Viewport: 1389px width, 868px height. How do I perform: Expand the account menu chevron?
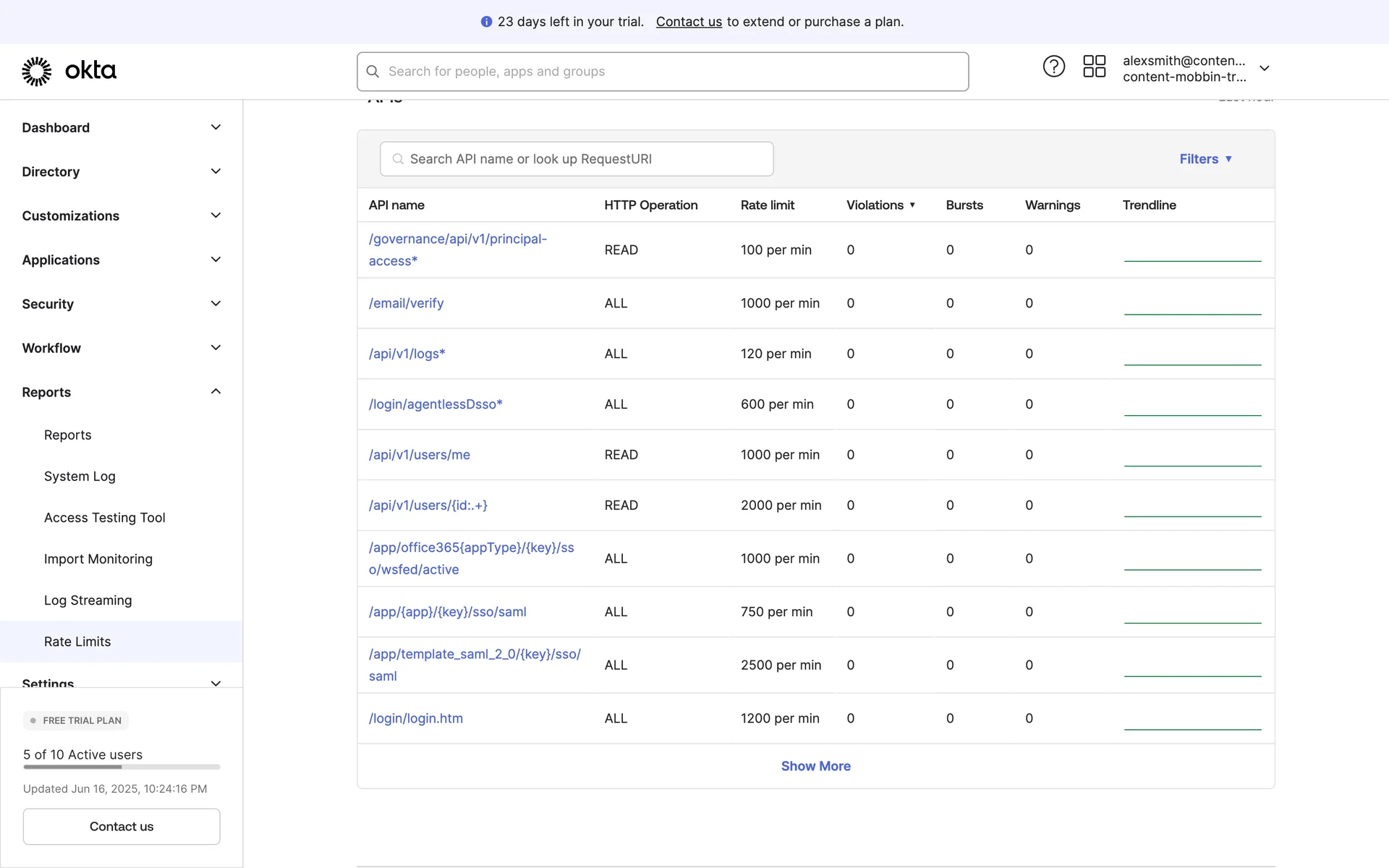(1264, 68)
